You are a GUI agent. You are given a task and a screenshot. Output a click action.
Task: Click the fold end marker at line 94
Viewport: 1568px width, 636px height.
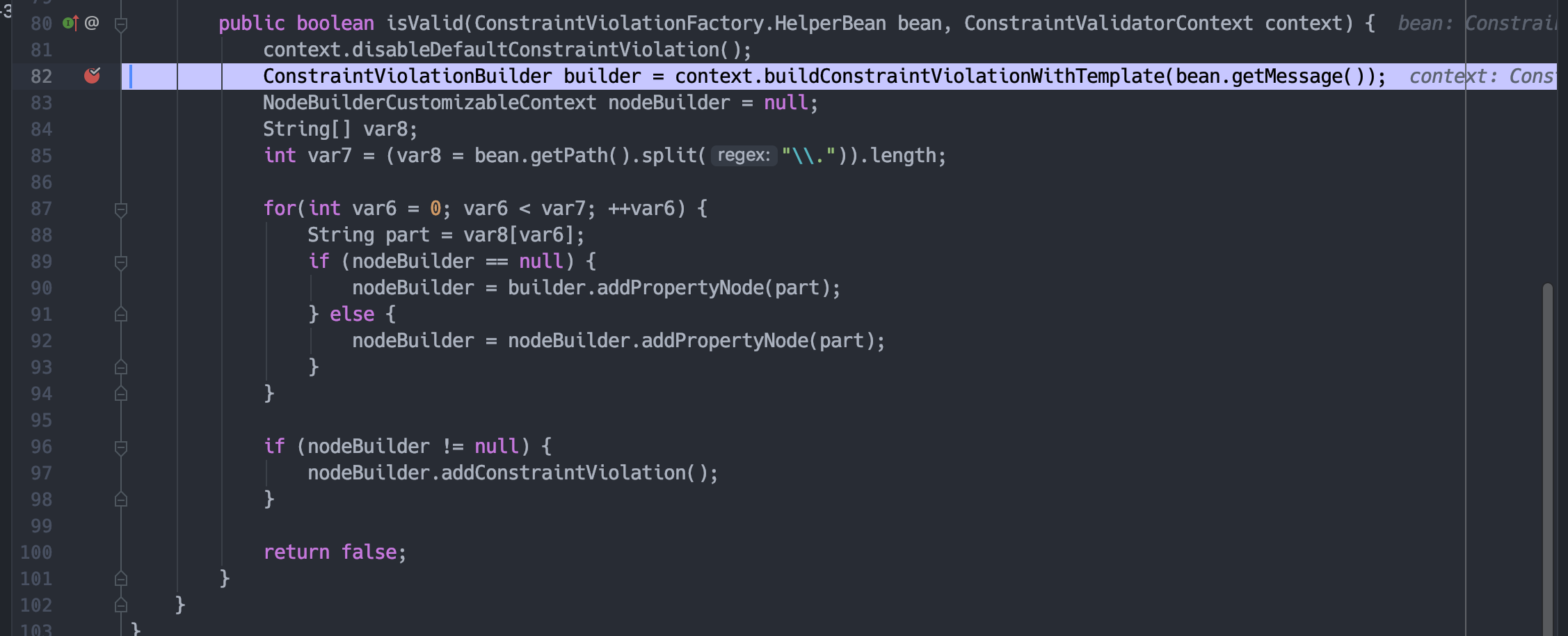click(121, 393)
